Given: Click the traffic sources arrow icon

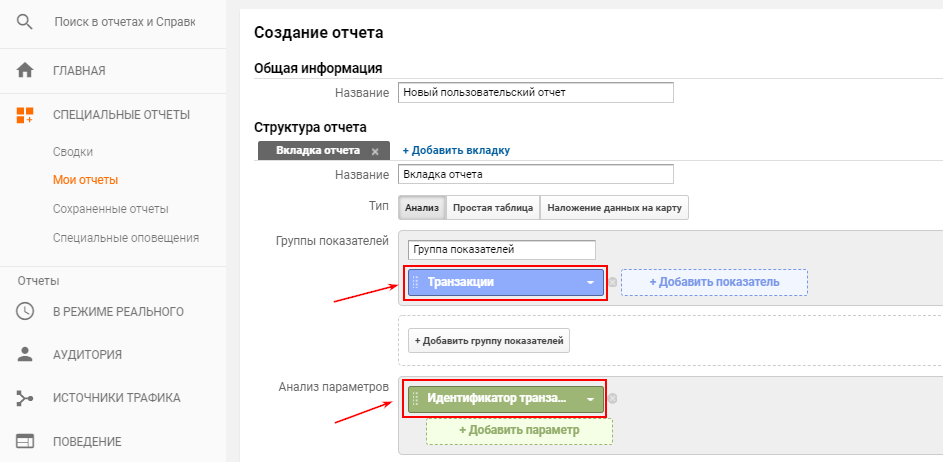Looking at the screenshot, I should tap(25, 398).
